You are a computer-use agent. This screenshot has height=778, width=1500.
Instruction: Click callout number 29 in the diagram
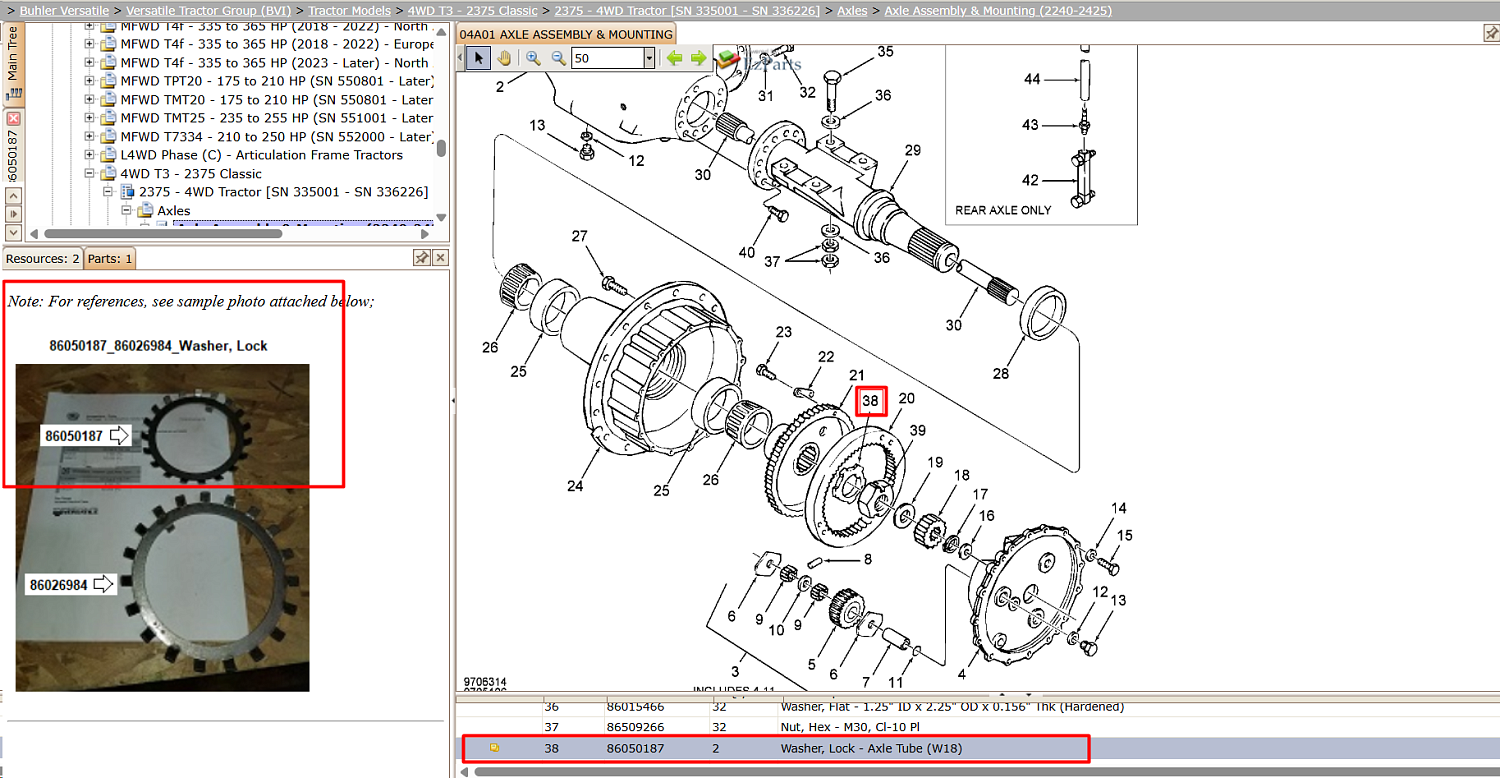click(x=912, y=150)
